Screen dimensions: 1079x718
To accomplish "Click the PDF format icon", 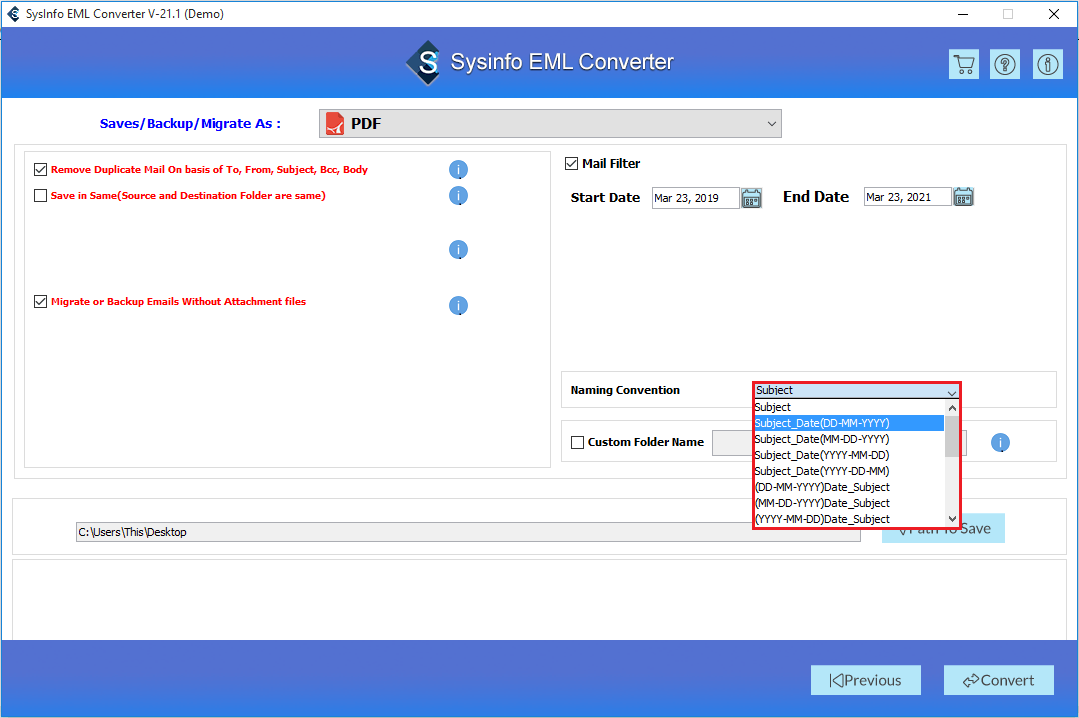I will click(334, 124).
